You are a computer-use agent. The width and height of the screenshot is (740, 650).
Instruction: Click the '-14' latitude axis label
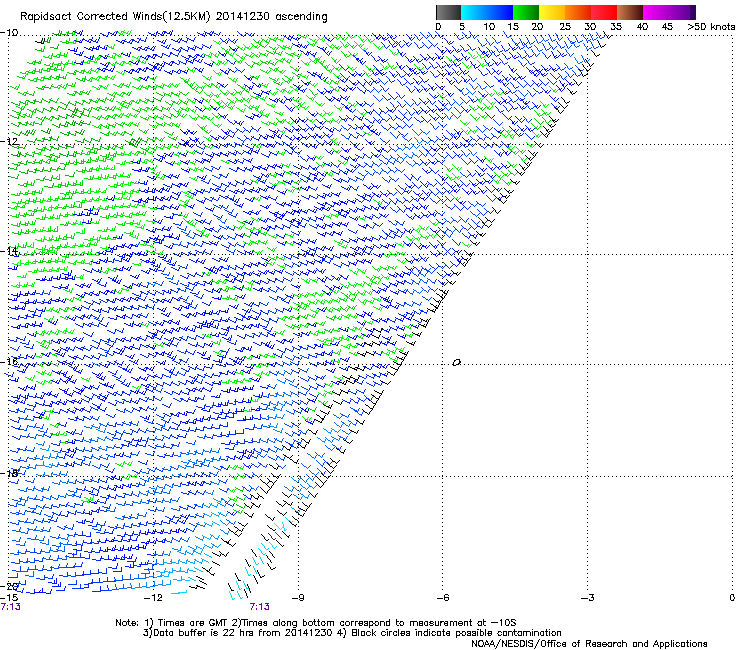9,252
